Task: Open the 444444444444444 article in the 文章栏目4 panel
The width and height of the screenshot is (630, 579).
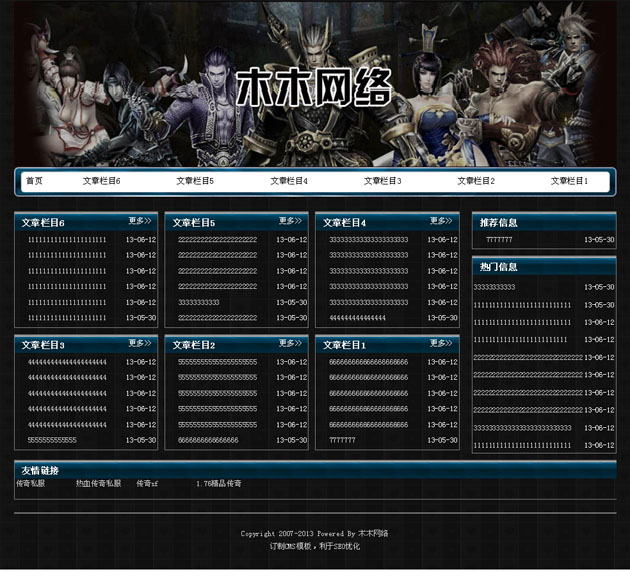Action: [x=357, y=318]
